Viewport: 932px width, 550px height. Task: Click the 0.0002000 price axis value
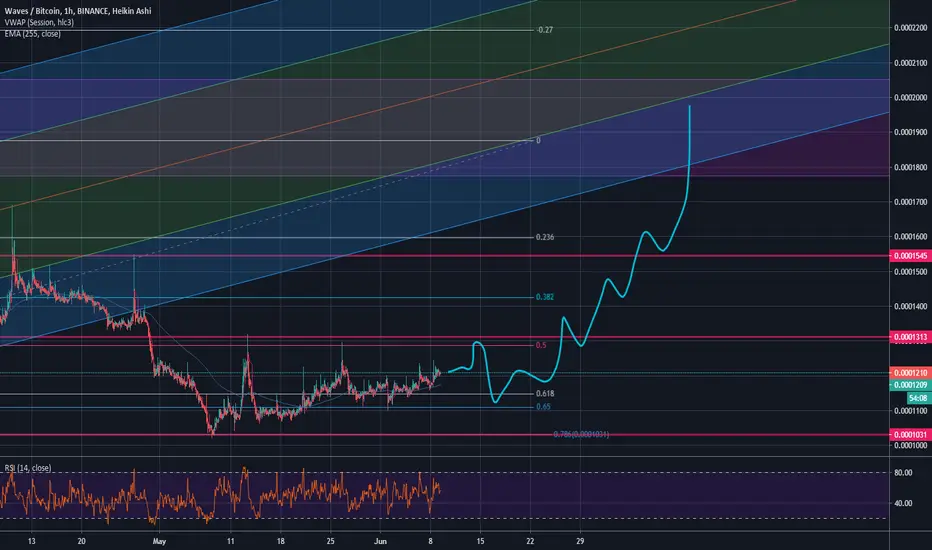pos(911,98)
